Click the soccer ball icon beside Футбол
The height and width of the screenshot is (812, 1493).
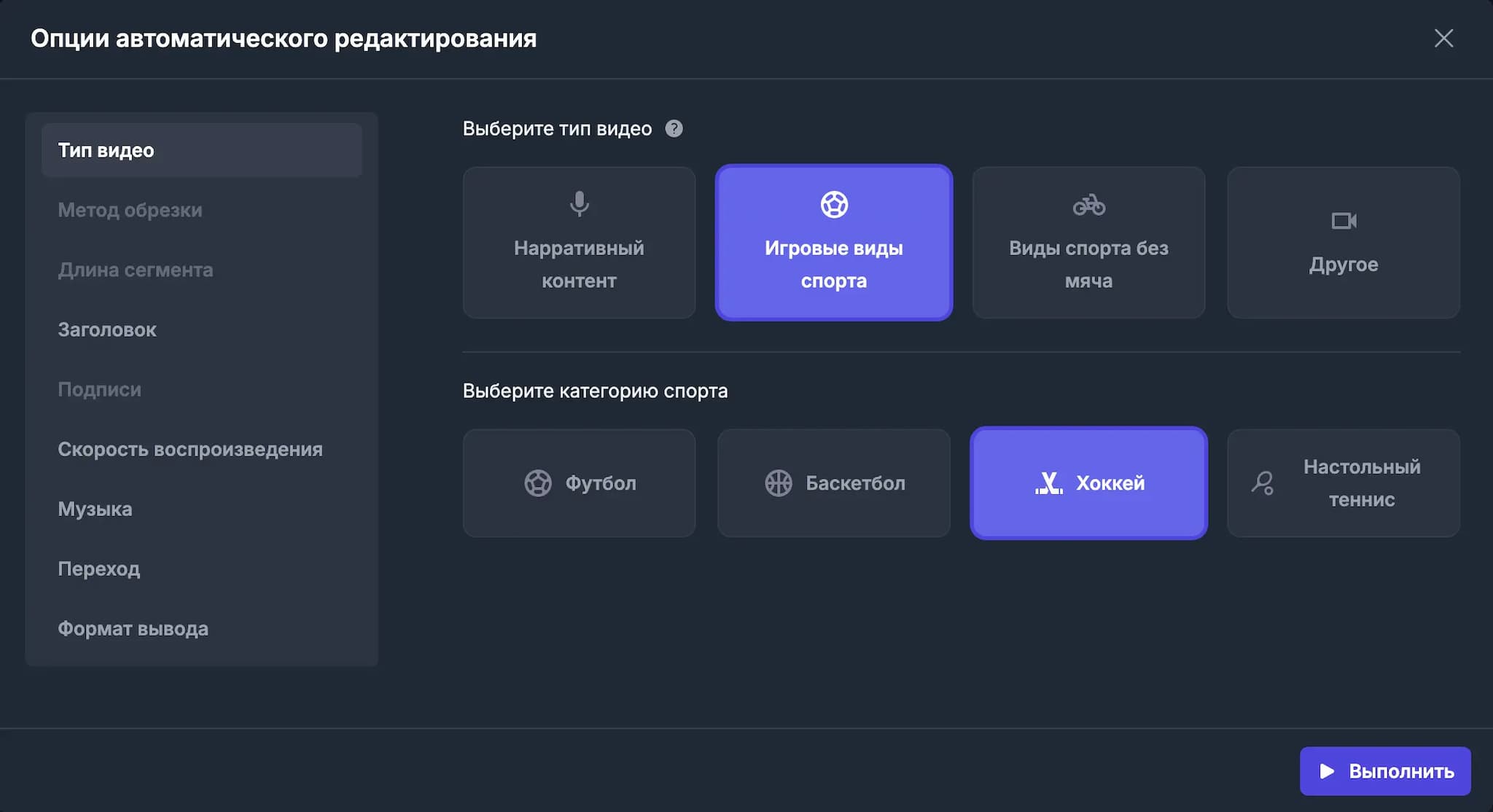tap(538, 483)
